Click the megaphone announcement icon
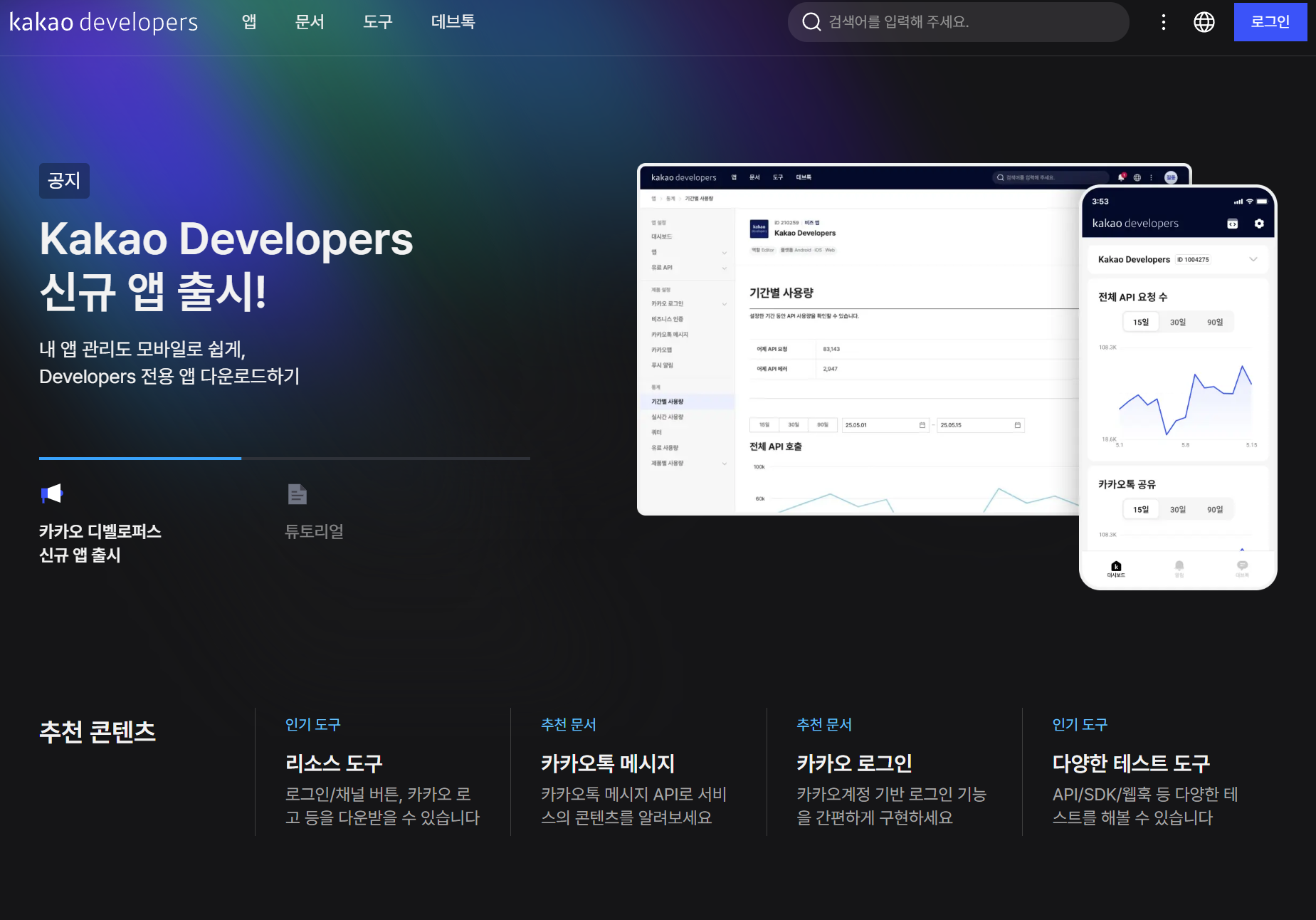Screen dimensions: 1316x920 (x=52, y=493)
